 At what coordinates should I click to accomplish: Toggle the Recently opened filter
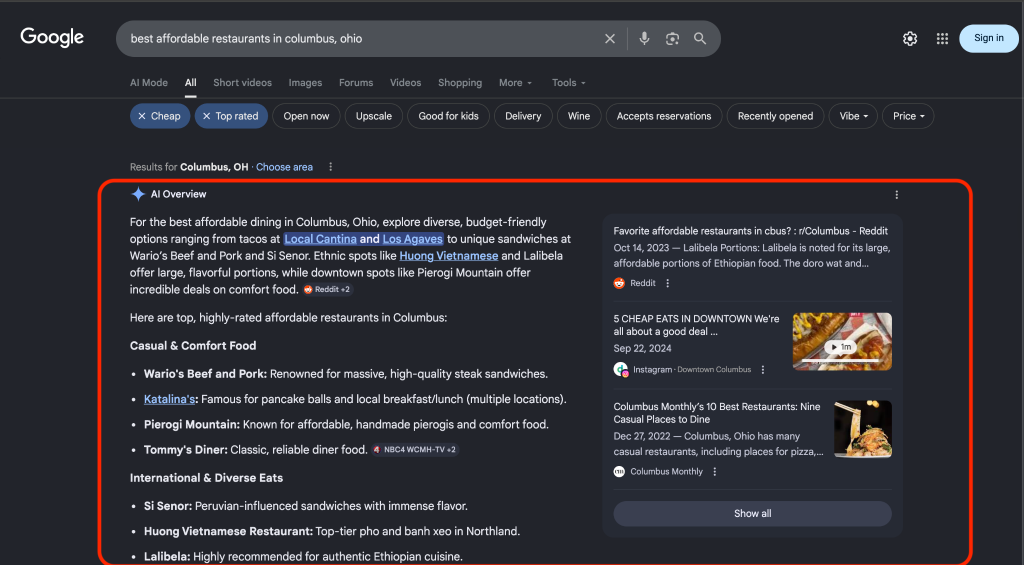pyautogui.click(x=775, y=116)
